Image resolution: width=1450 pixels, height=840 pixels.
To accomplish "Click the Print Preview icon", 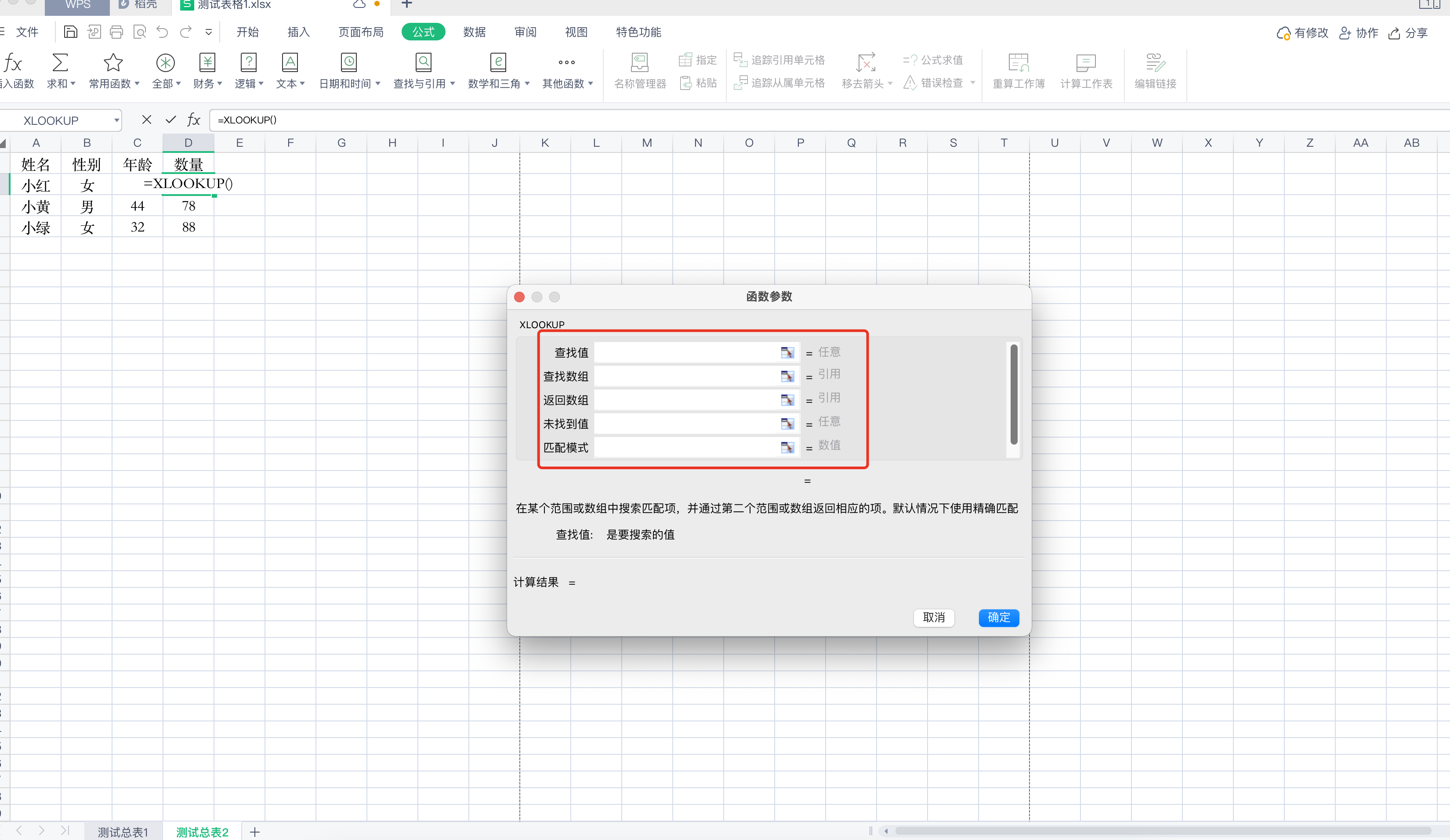I will pos(139,32).
